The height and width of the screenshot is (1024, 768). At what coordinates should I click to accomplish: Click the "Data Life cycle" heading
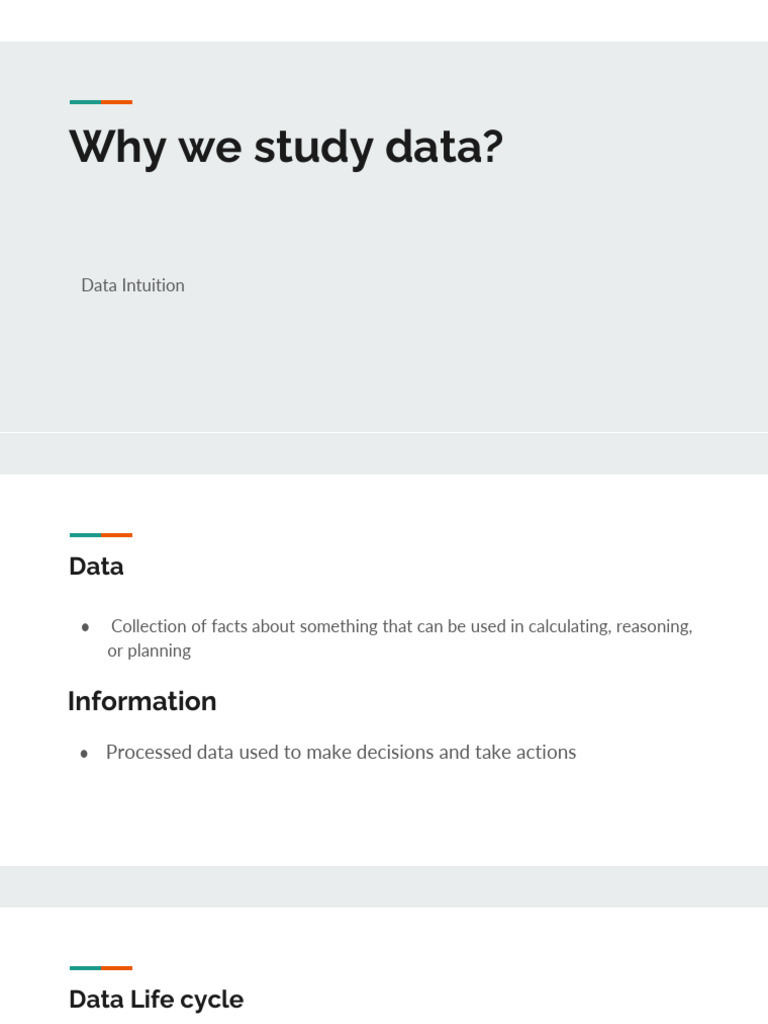point(156,1000)
